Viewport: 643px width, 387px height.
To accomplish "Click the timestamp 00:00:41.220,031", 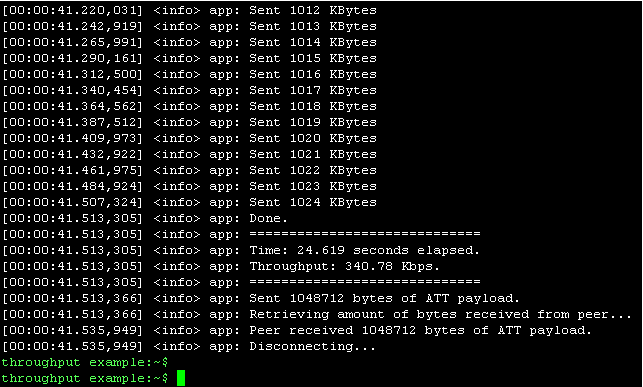I will tap(72, 10).
